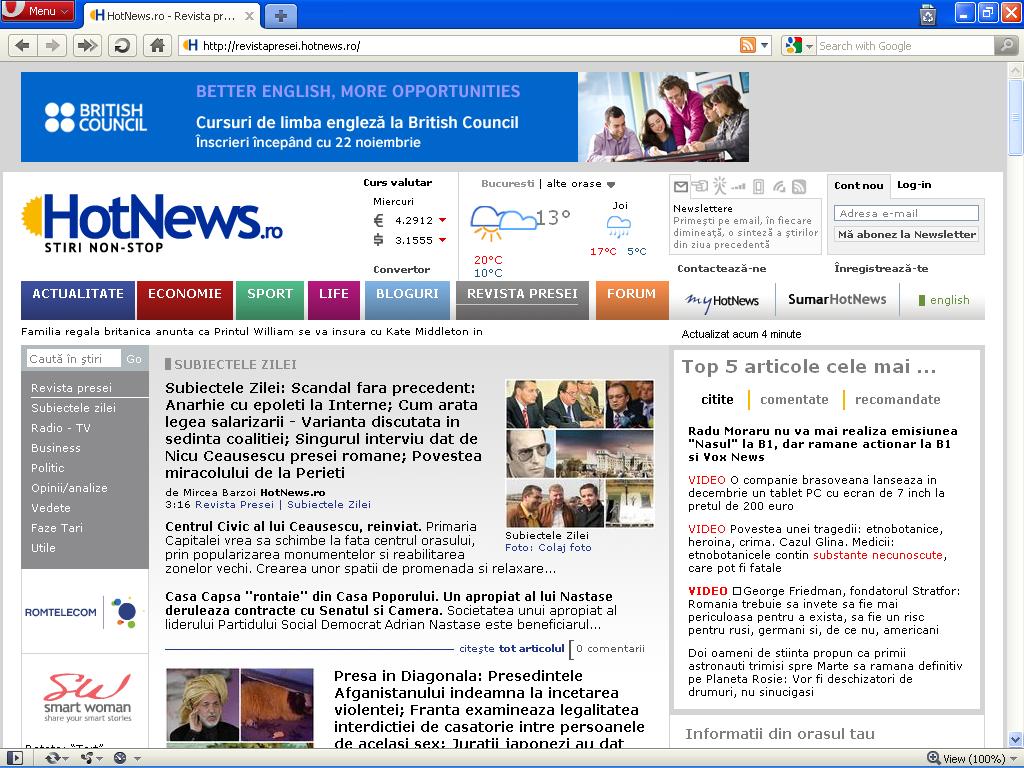Expand the address bar dropdown arrow
1024x768 pixels.
(765, 46)
